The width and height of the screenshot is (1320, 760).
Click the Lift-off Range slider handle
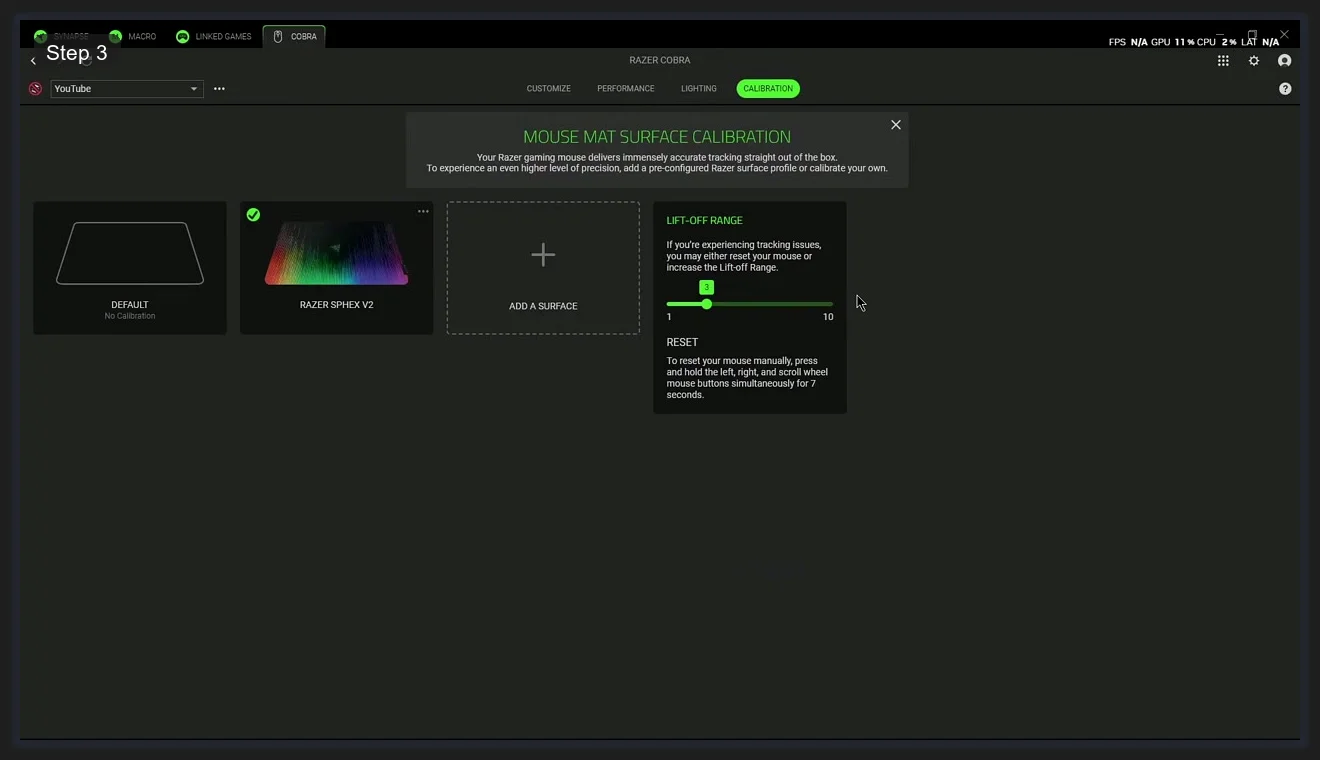click(x=707, y=304)
